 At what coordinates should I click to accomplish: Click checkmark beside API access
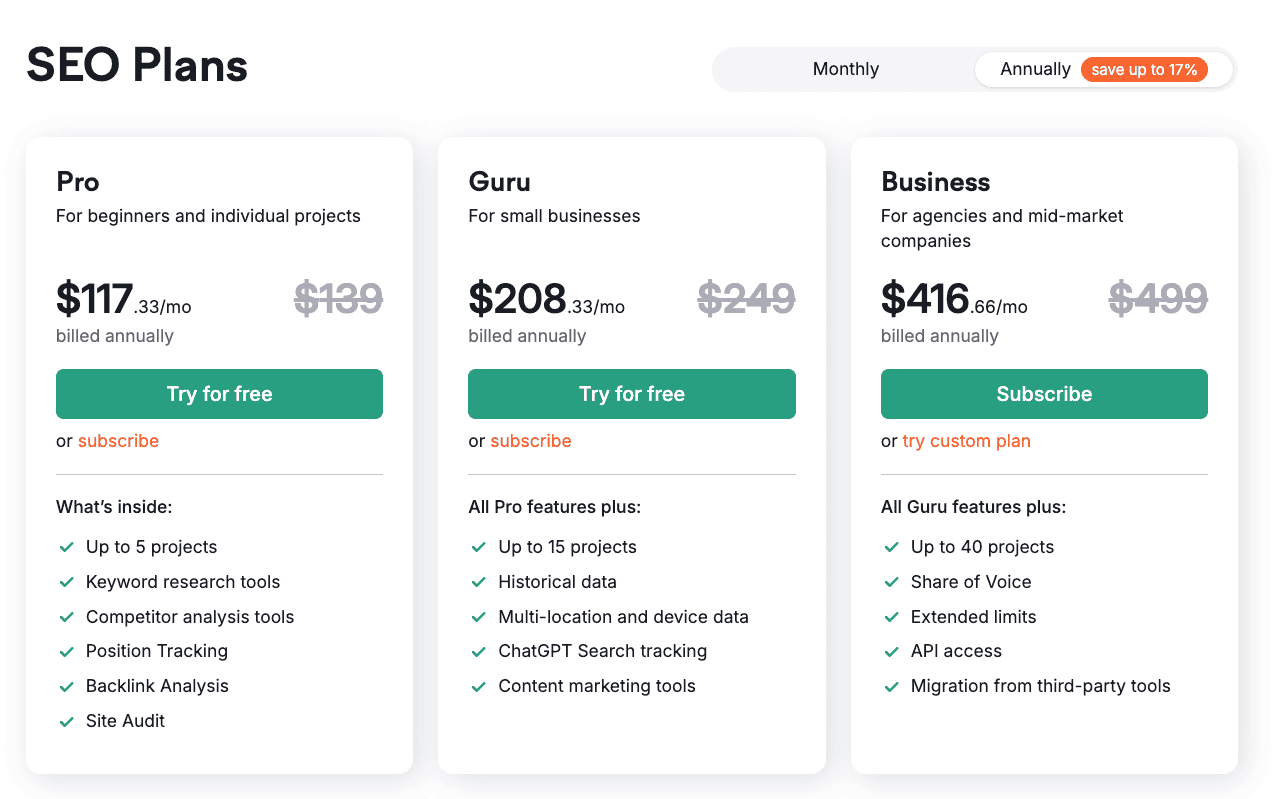pyautogui.click(x=892, y=651)
